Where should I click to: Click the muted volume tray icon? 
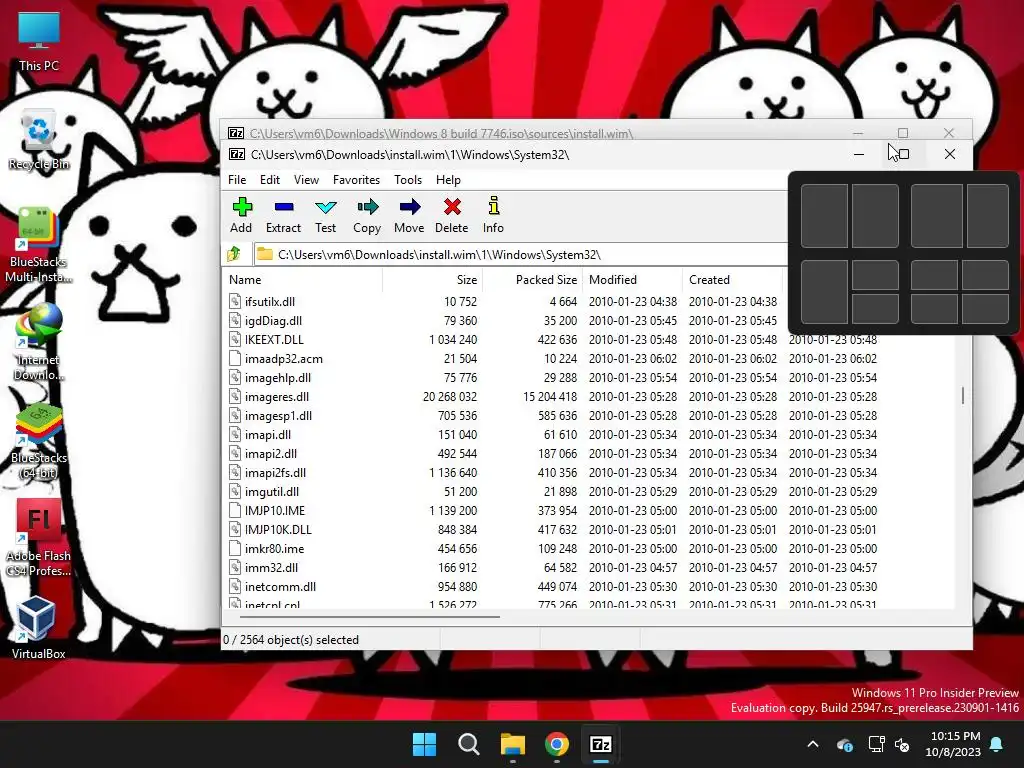point(903,744)
